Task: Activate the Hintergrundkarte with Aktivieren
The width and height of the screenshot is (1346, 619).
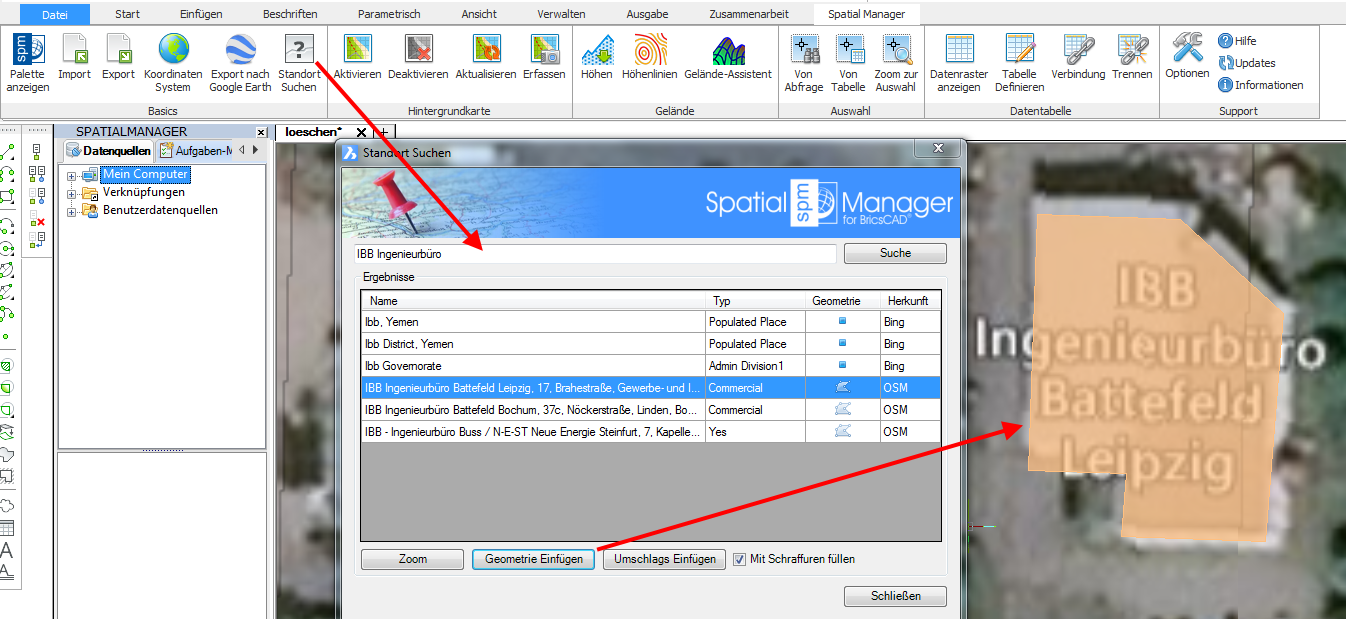Action: point(357,60)
